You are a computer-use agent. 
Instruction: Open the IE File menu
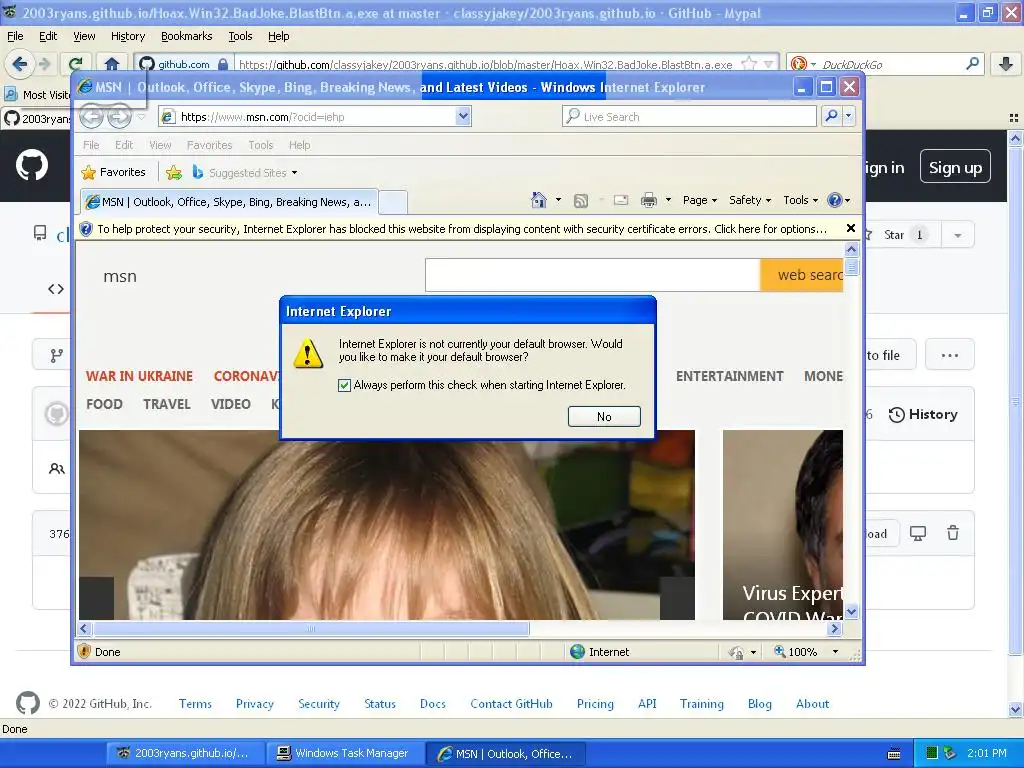91,145
